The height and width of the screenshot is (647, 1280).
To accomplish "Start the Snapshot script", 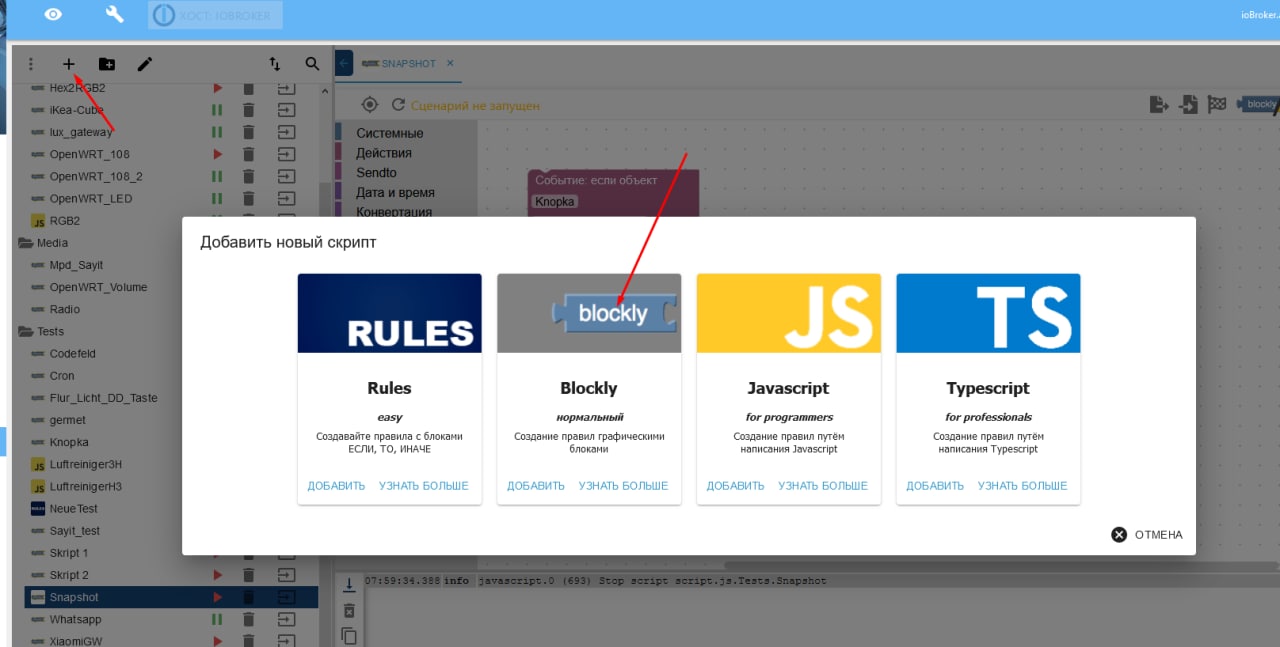I will point(217,597).
